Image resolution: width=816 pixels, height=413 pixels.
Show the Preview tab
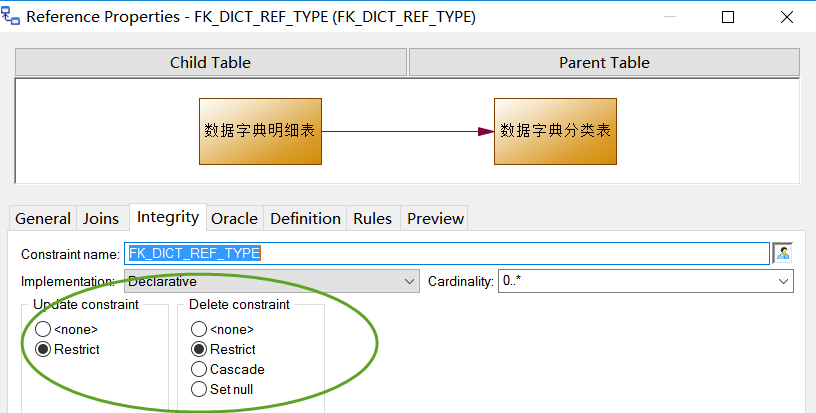click(x=435, y=218)
